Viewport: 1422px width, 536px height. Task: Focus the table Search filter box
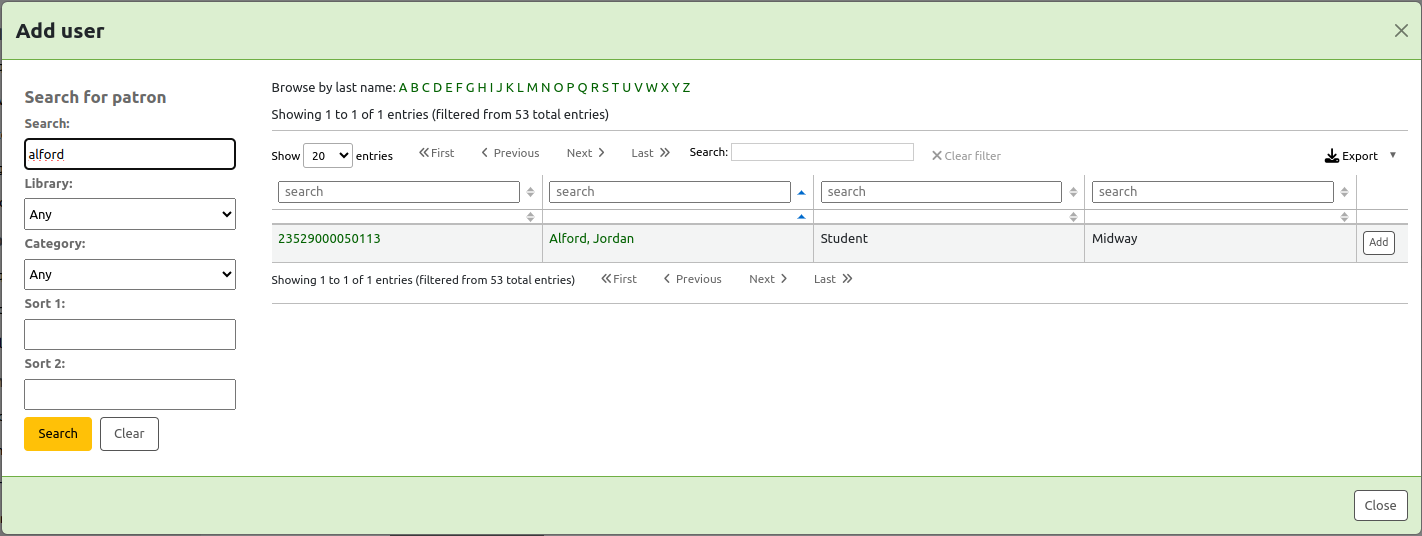pyautogui.click(x=822, y=152)
